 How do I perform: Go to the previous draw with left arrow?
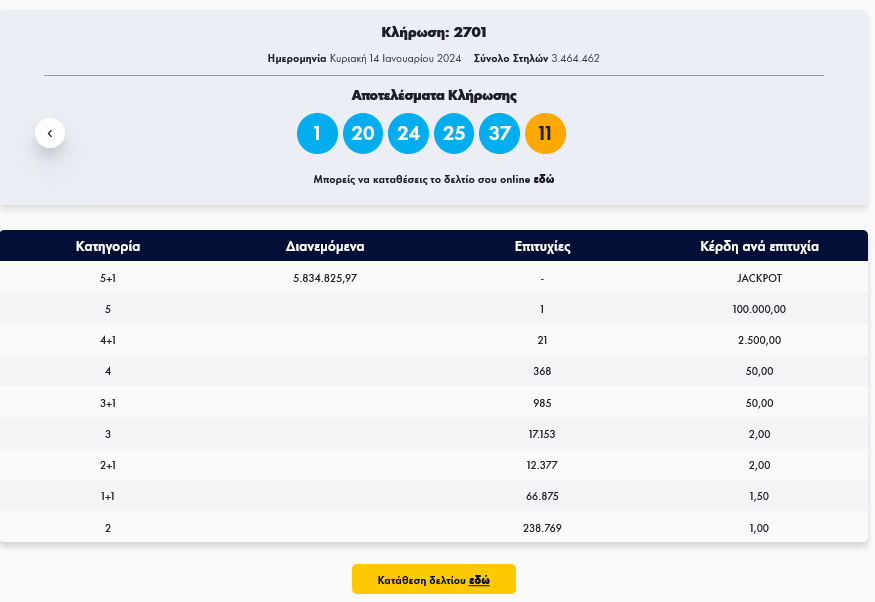pyautogui.click(x=50, y=133)
